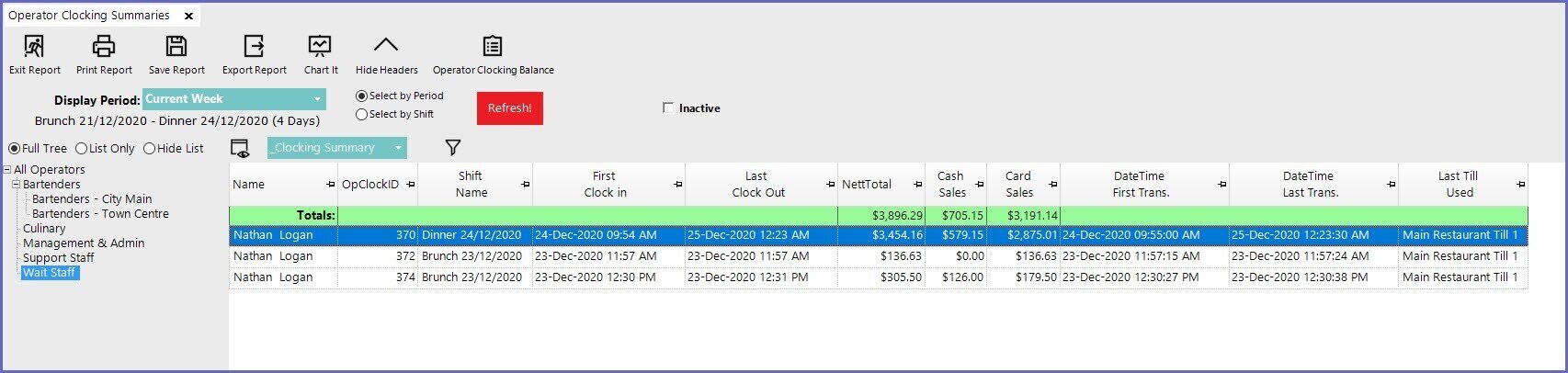Enable the Inactive checkbox

point(668,108)
